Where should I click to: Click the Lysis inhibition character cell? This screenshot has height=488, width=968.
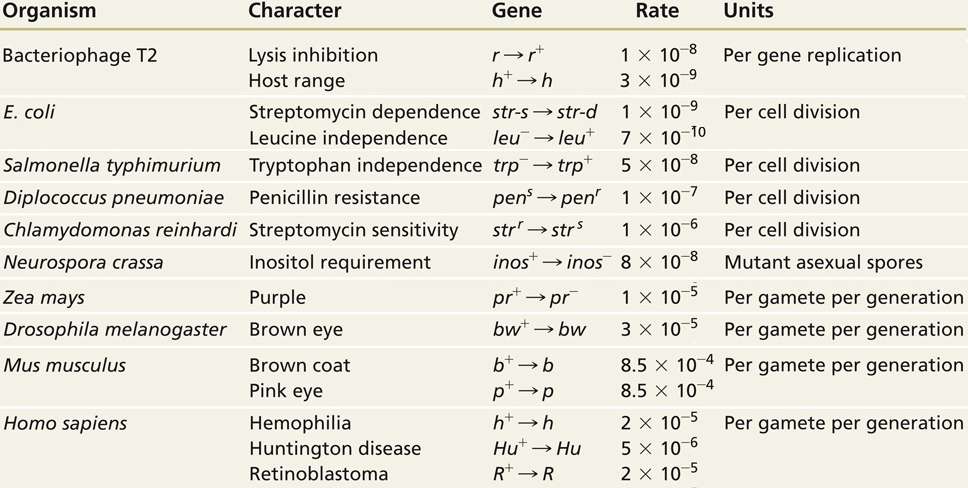313,56
